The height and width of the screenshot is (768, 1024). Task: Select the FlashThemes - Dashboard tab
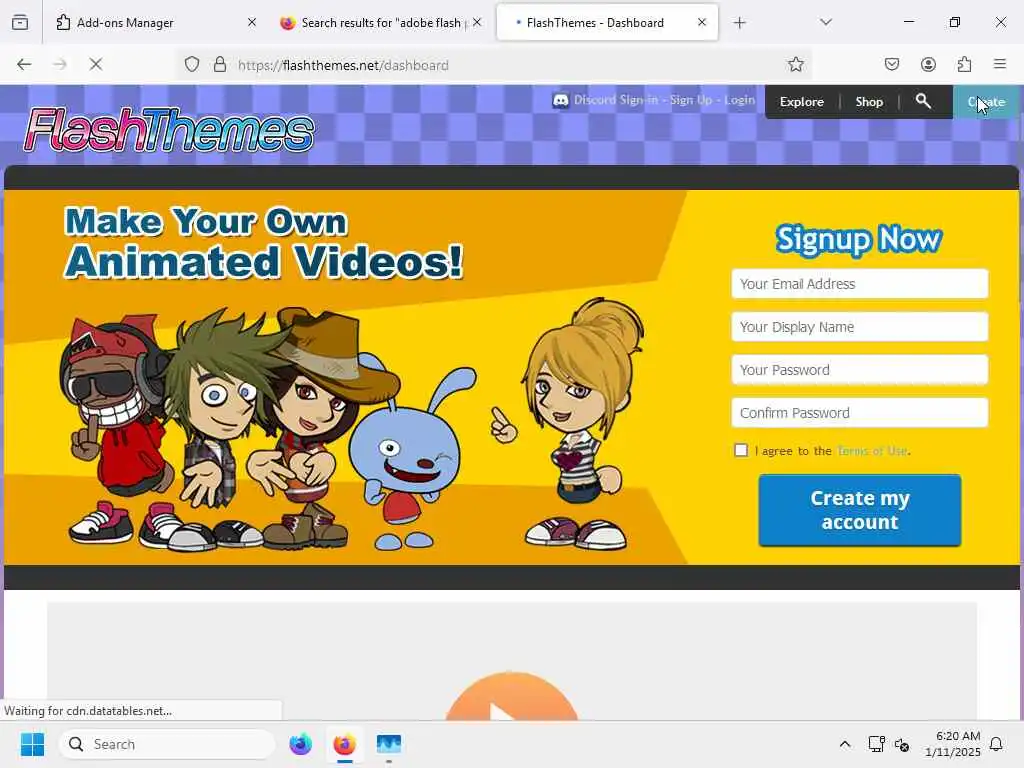(x=607, y=23)
